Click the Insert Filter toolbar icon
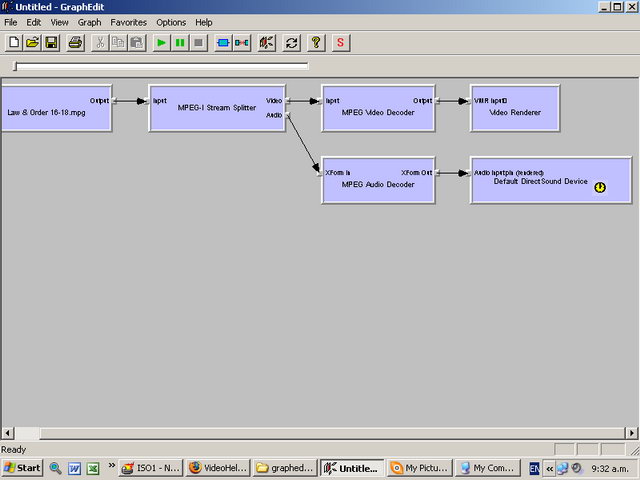The height and width of the screenshot is (480, 640). click(x=223, y=42)
